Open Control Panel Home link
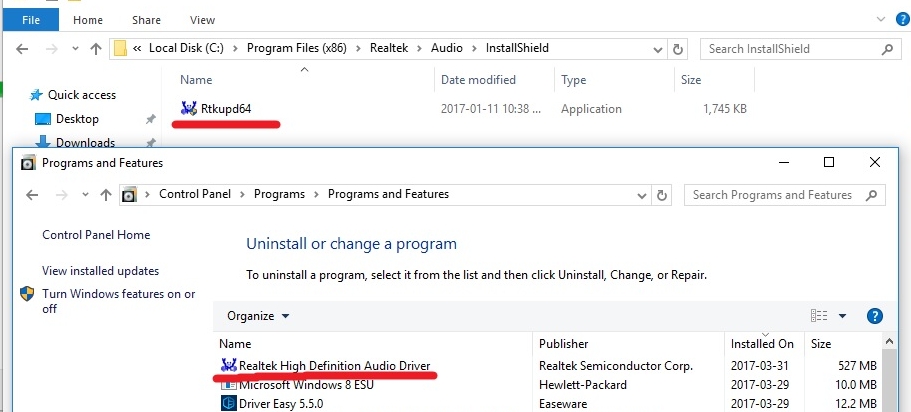The height and width of the screenshot is (412, 911). tap(96, 235)
